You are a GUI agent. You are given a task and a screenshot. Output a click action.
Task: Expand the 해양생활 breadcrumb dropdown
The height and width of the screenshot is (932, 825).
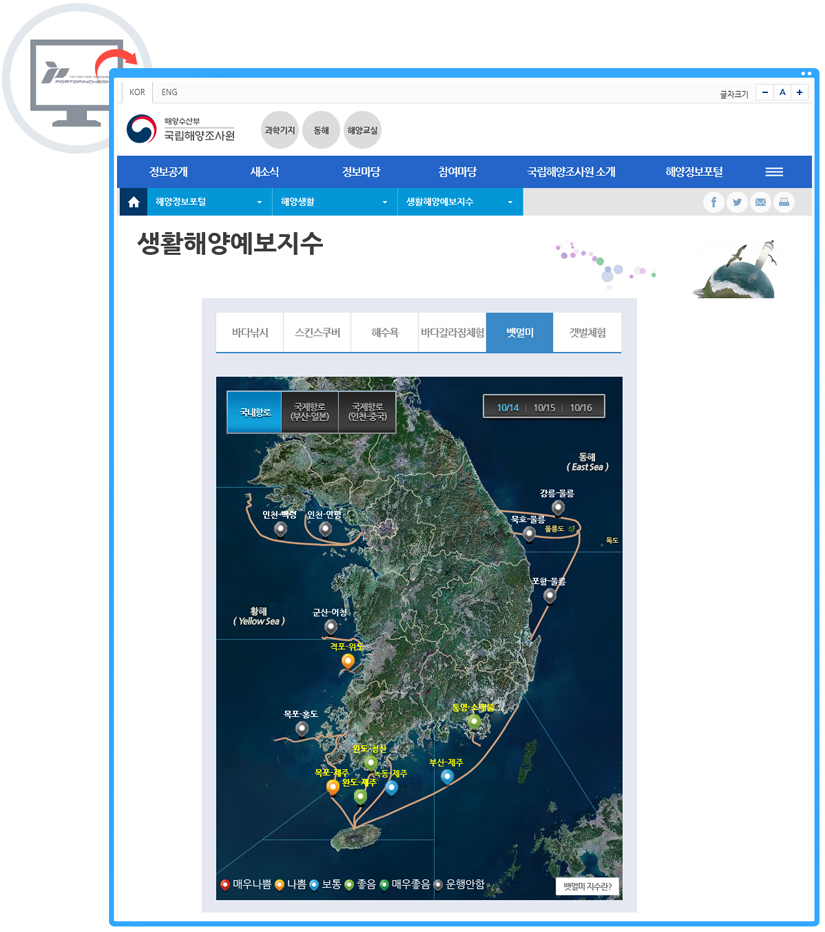[333, 202]
